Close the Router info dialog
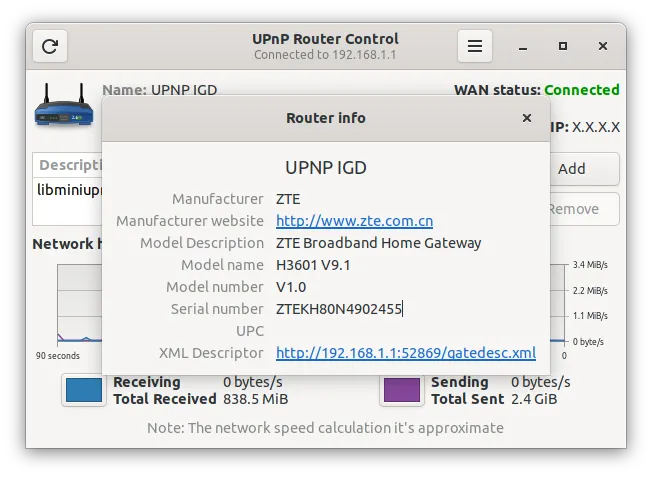This screenshot has width=652, height=477. (527, 118)
